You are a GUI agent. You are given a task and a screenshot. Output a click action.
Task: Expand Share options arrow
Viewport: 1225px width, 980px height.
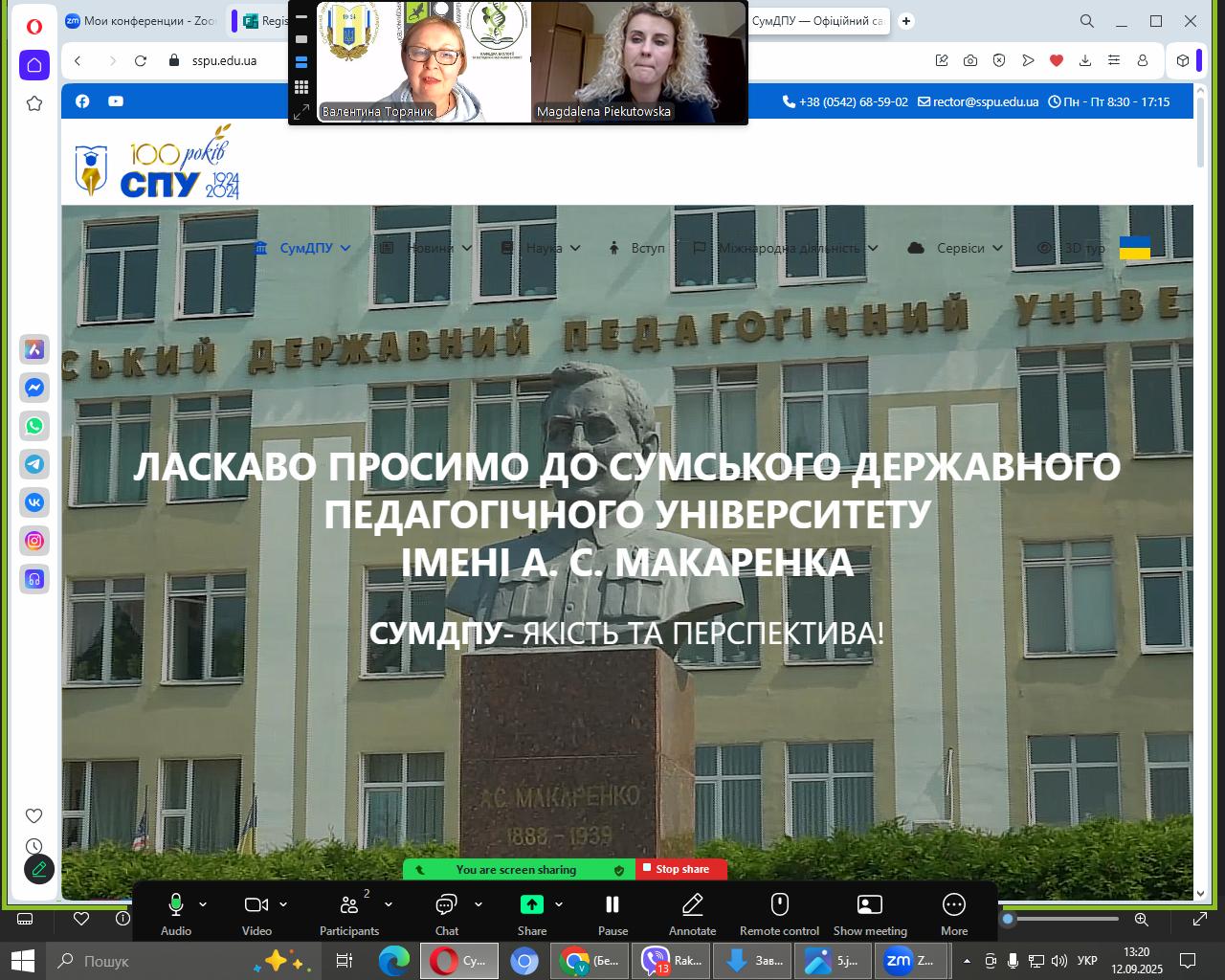pos(559,904)
